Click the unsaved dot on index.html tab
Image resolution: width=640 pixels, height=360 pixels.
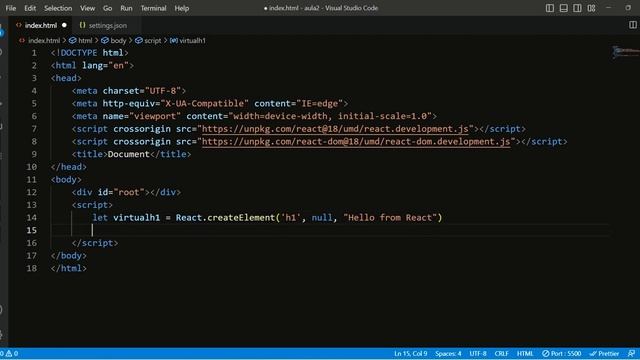(x=64, y=25)
